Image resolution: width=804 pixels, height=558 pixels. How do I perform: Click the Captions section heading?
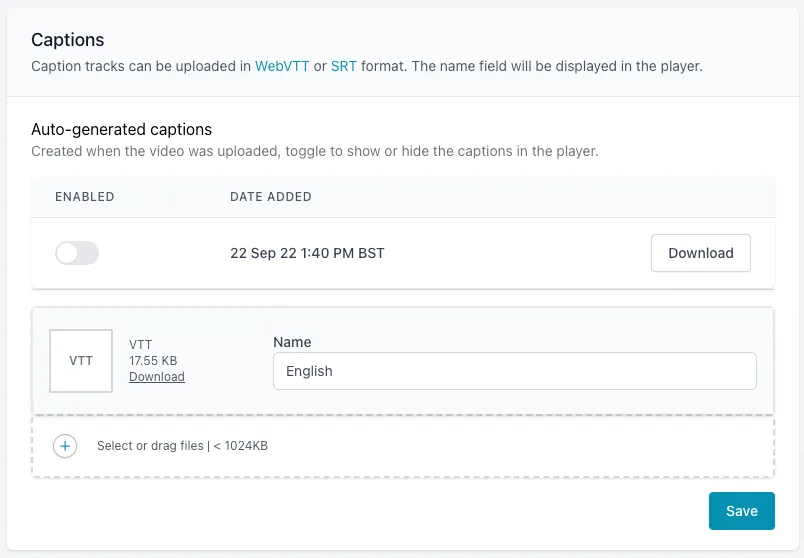click(68, 40)
